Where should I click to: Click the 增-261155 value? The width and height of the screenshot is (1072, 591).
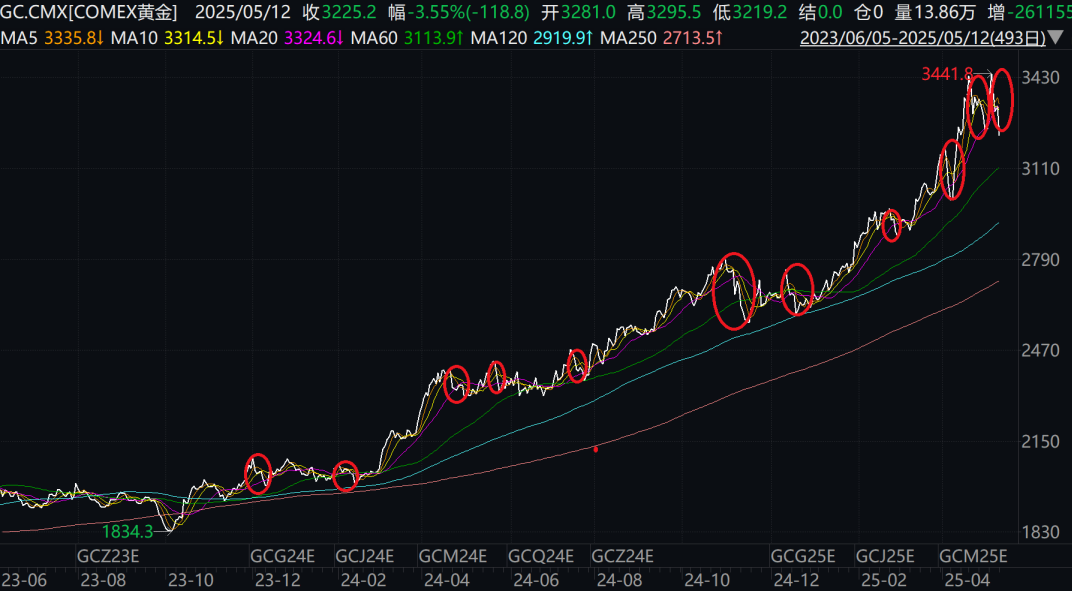[x=1030, y=12]
